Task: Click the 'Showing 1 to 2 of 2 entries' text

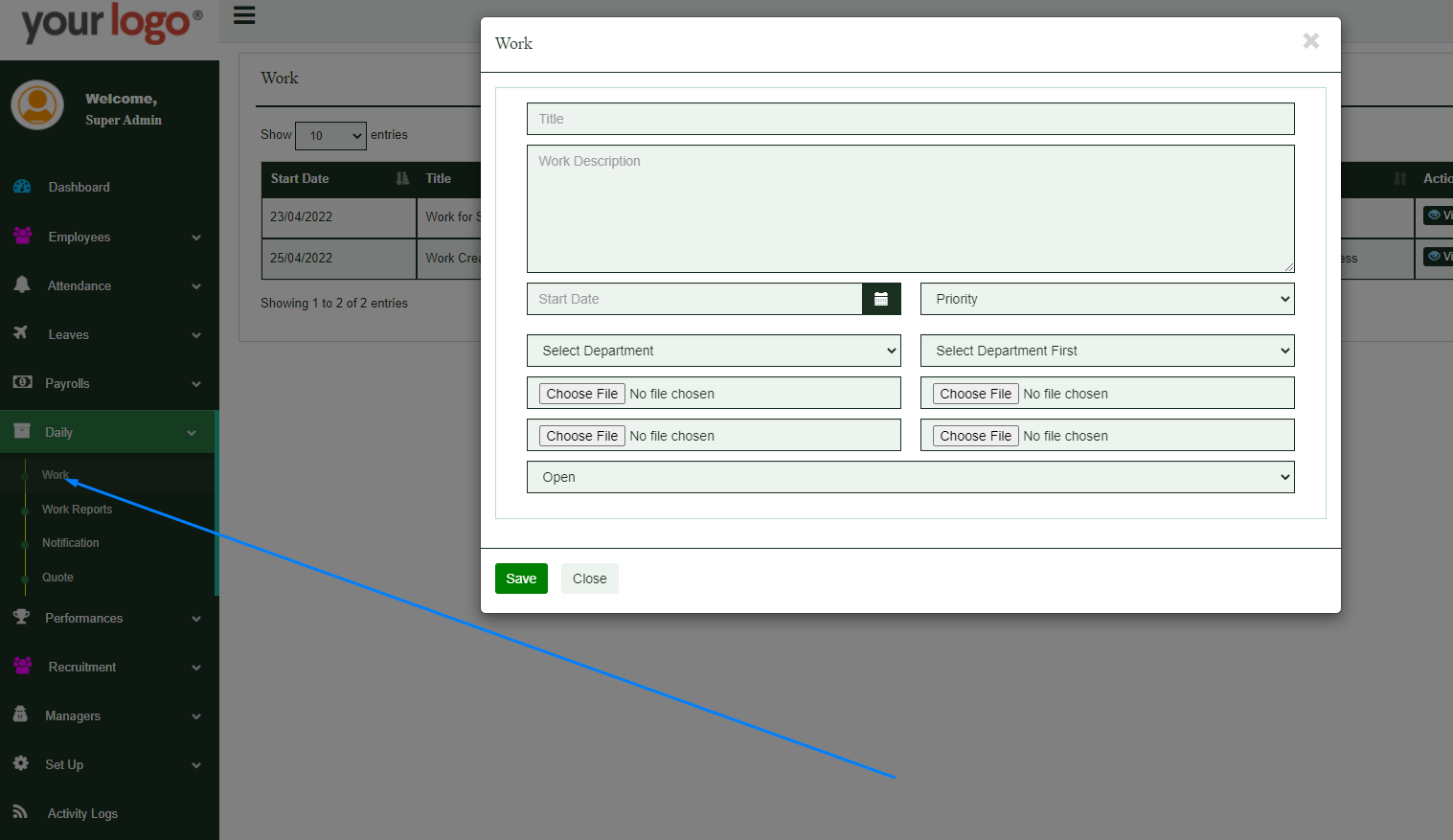Action: (334, 304)
